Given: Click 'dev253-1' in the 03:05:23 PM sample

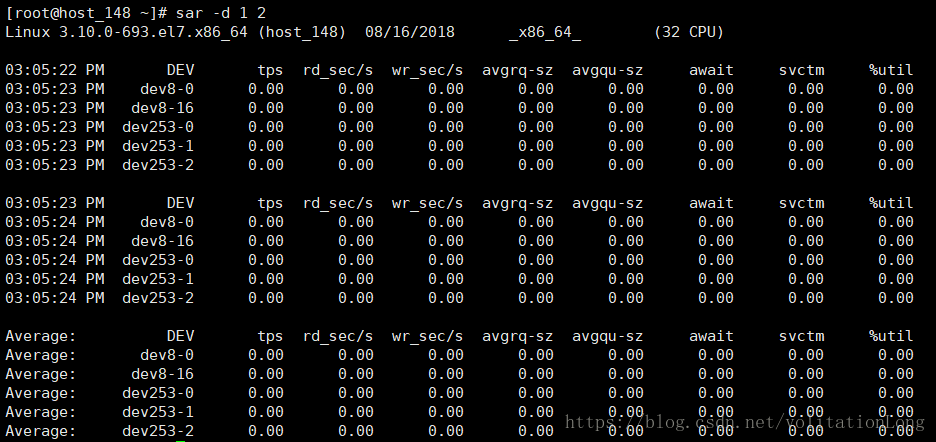Looking at the screenshot, I should (158, 146).
